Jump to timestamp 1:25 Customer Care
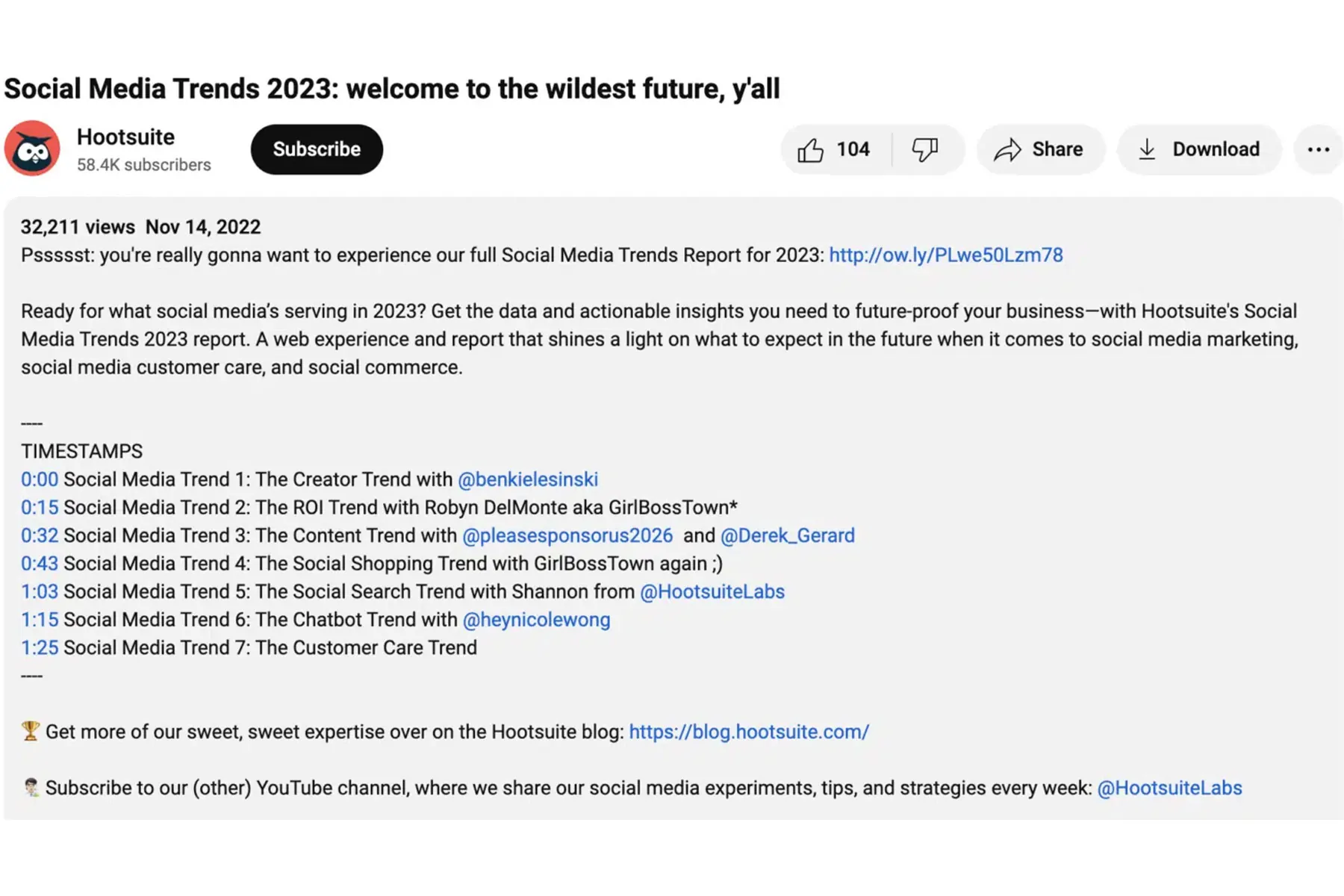 (40, 647)
